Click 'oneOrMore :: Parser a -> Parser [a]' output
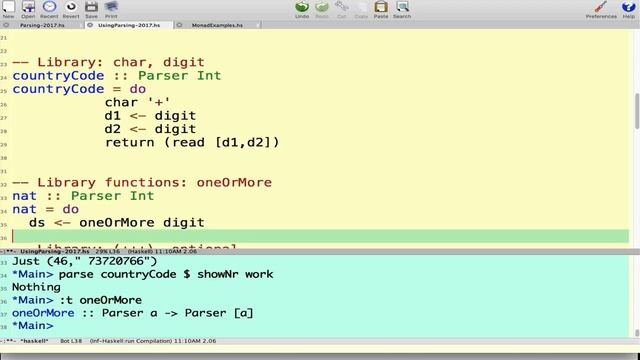 pyautogui.click(x=133, y=313)
